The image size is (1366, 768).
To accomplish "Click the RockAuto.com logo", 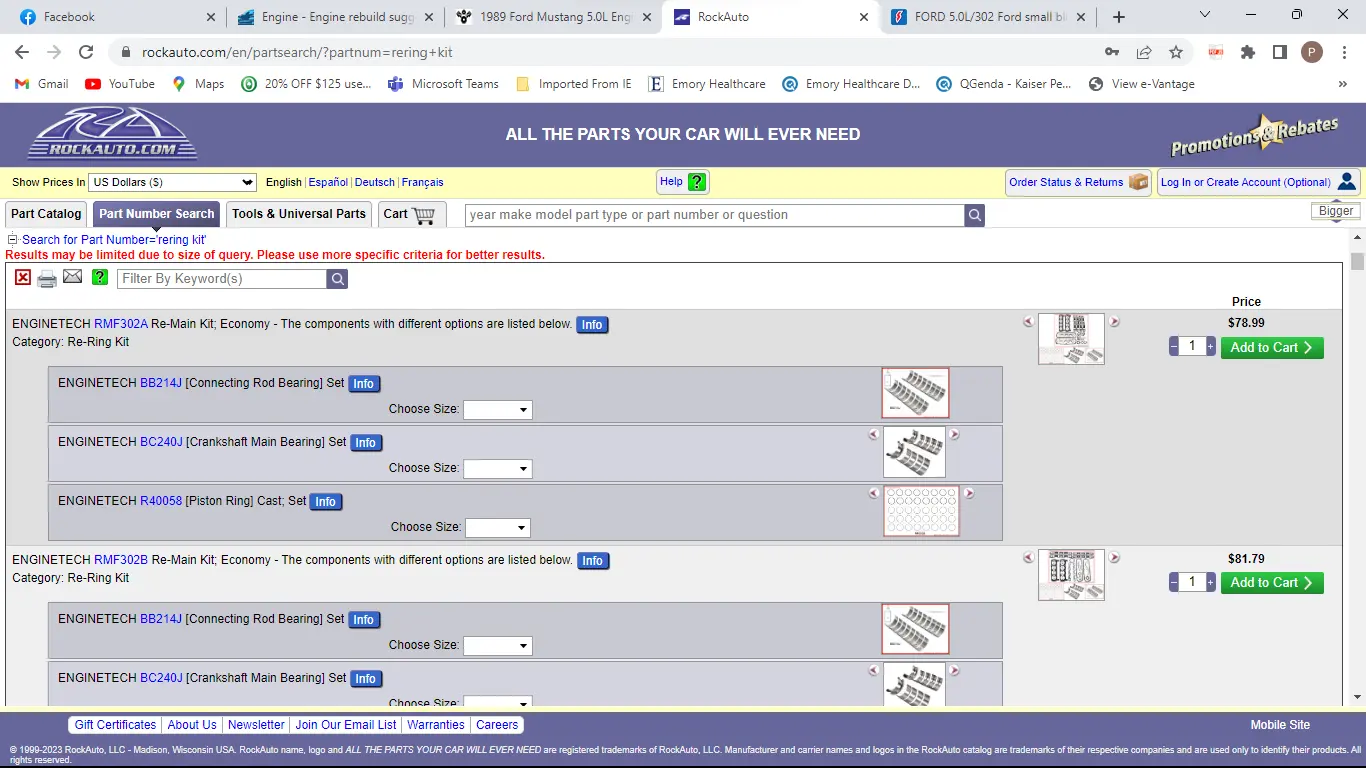I will 113,133.
